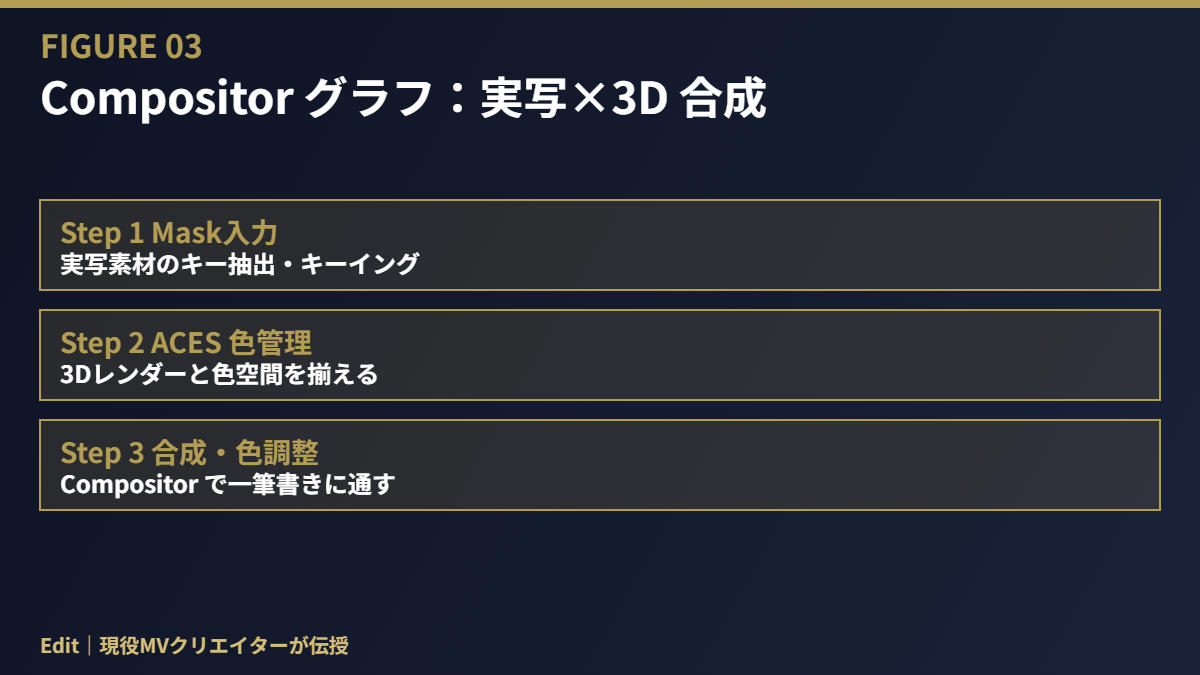Select the word ACES in Step 2
This screenshot has height=675, width=1200.
pos(185,342)
